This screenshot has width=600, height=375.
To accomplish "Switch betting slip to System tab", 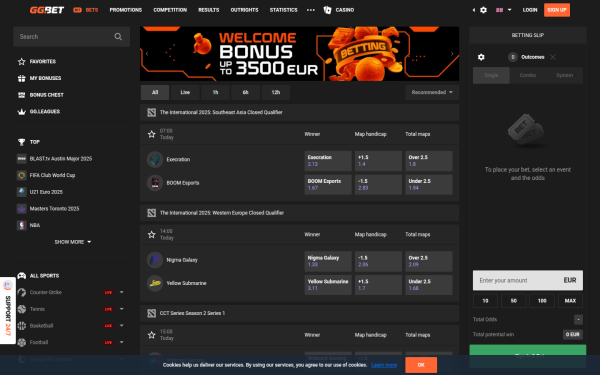I will tap(564, 75).
